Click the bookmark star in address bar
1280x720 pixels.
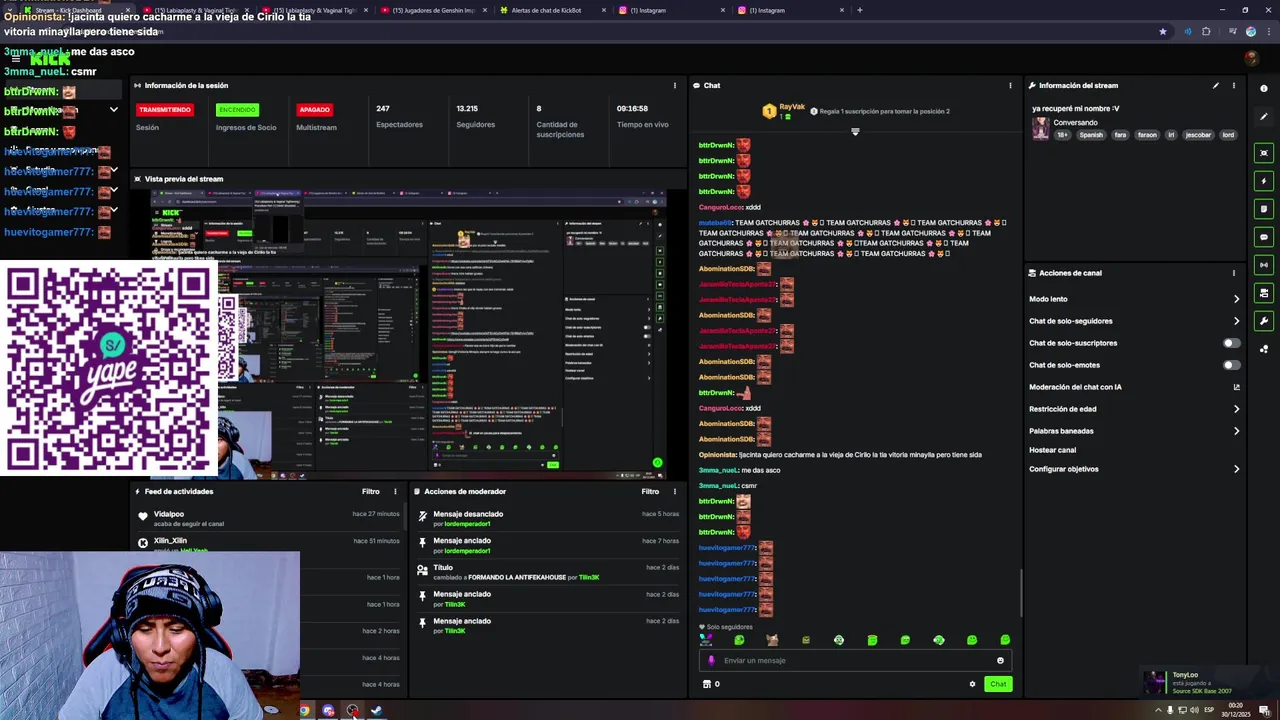[1162, 31]
